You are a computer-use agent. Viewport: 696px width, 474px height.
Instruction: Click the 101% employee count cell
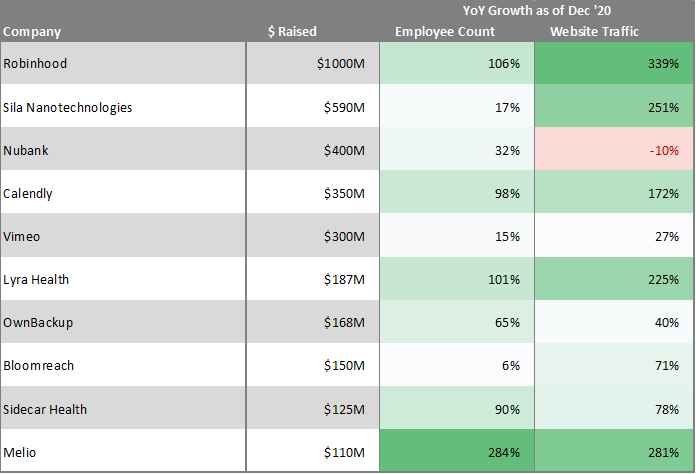(457, 278)
